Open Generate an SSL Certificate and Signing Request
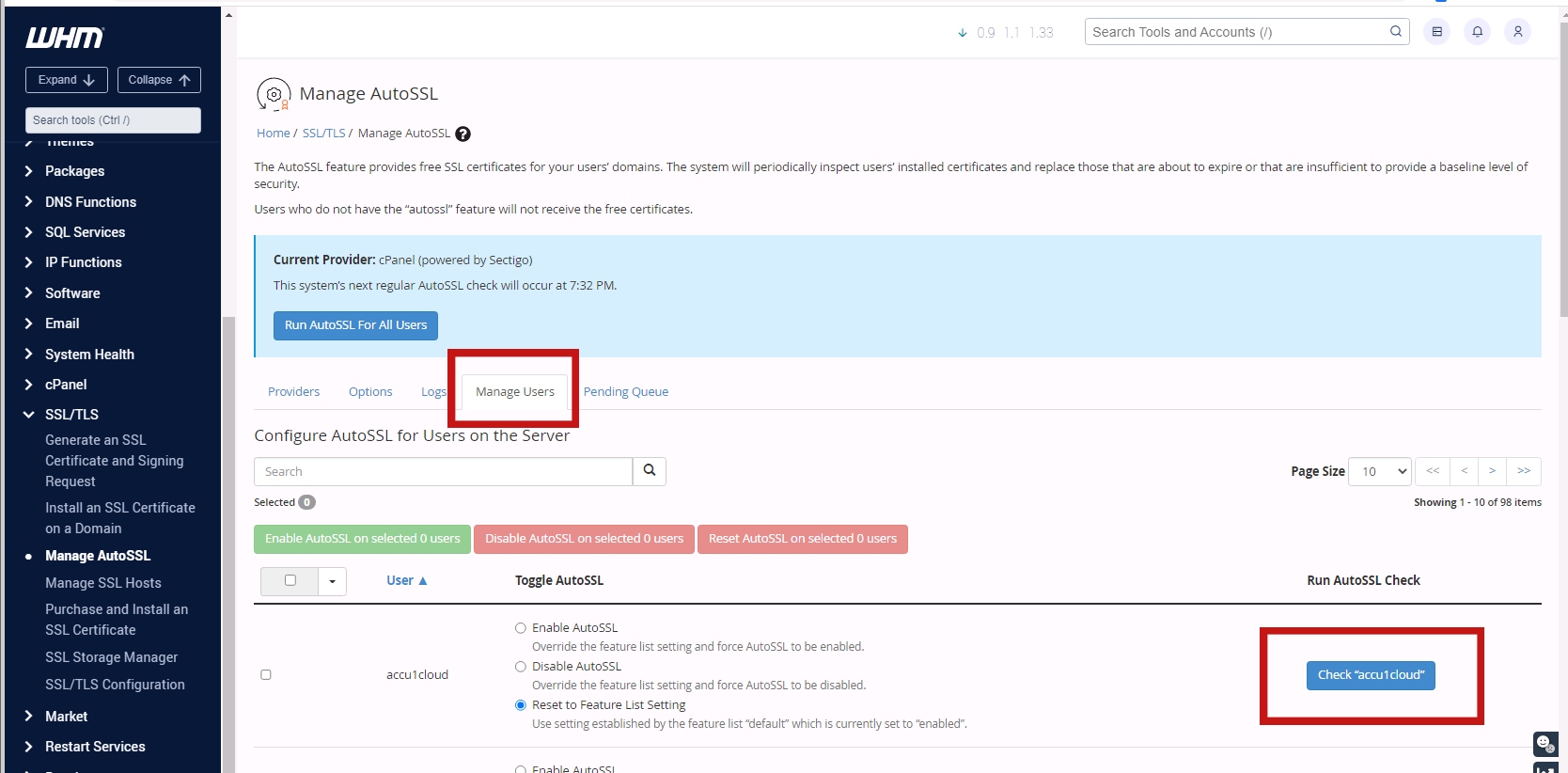This screenshot has width=1568, height=773. [x=115, y=461]
